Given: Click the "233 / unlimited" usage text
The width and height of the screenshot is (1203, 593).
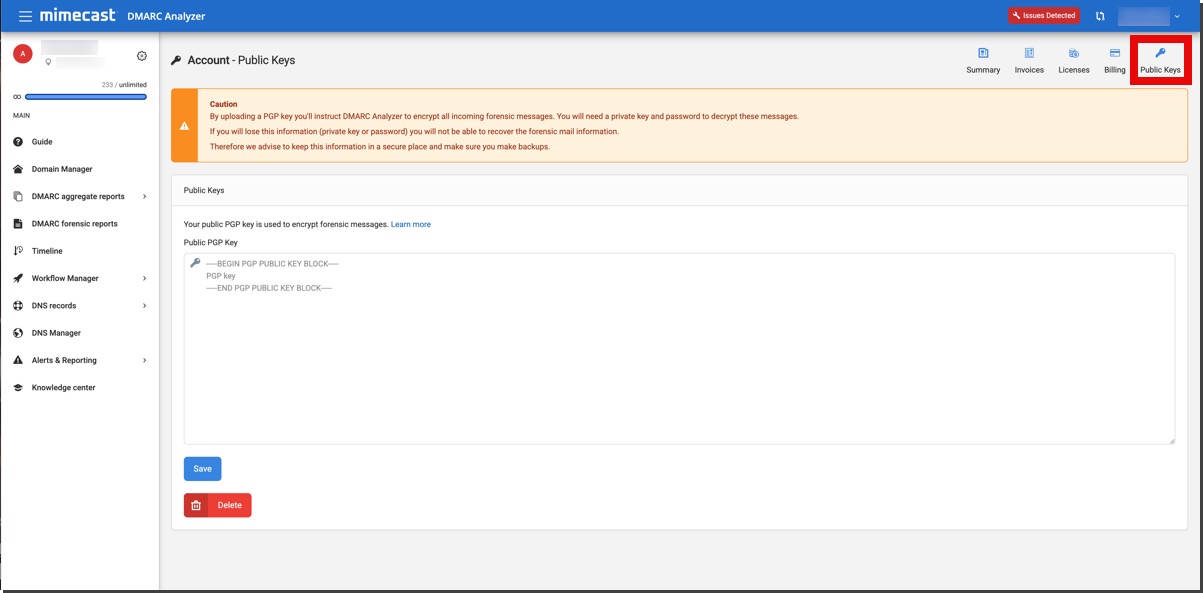Looking at the screenshot, I should [x=124, y=85].
